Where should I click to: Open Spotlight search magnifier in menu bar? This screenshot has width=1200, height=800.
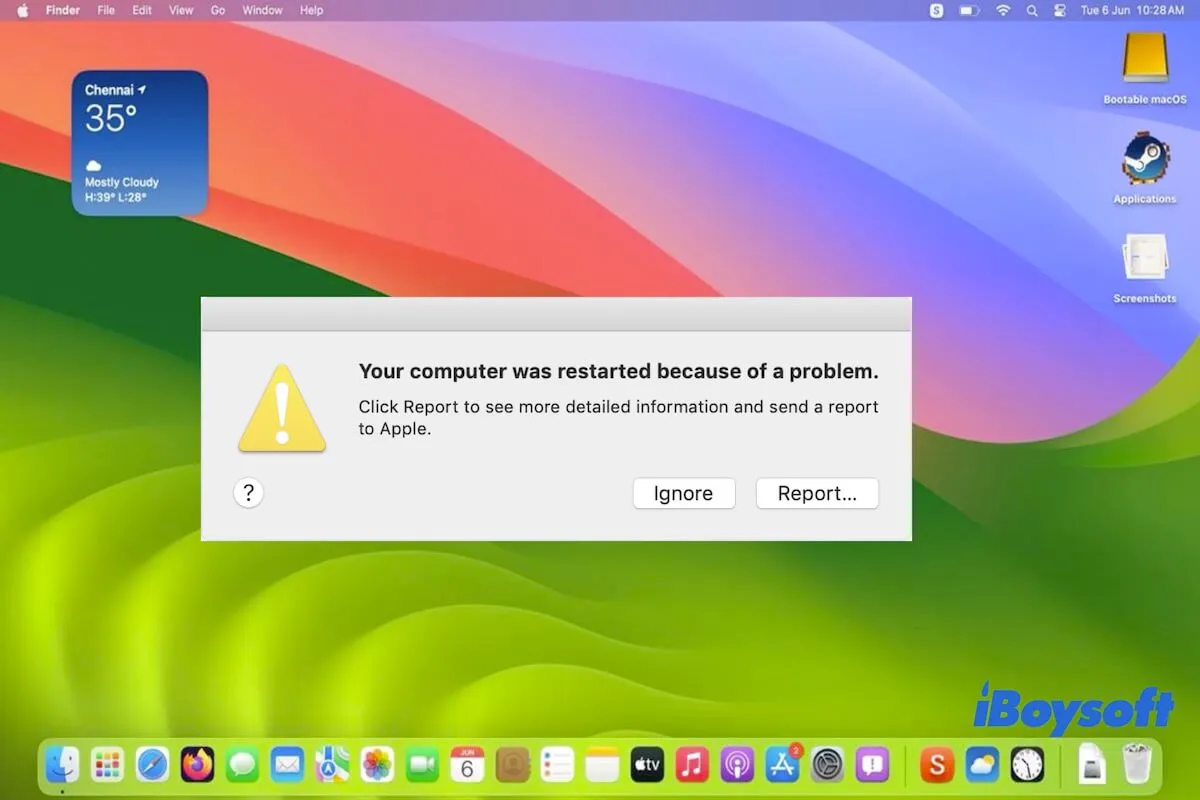click(1031, 10)
